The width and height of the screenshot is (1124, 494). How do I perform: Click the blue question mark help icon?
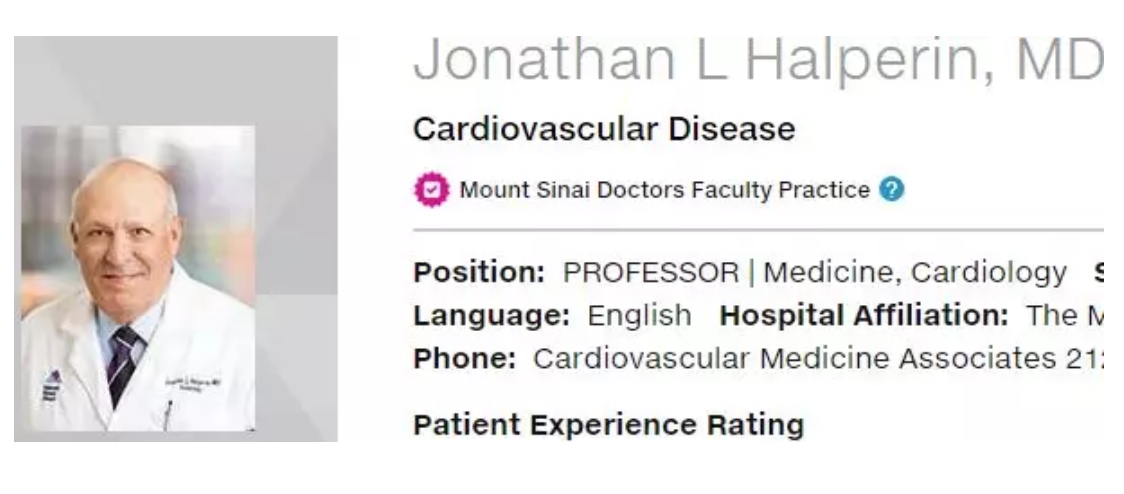(x=891, y=190)
